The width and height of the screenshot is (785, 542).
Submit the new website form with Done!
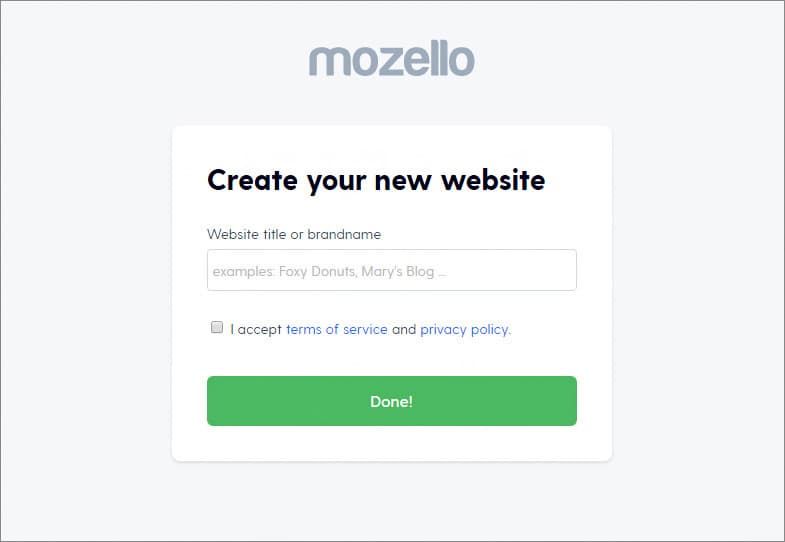tap(391, 401)
